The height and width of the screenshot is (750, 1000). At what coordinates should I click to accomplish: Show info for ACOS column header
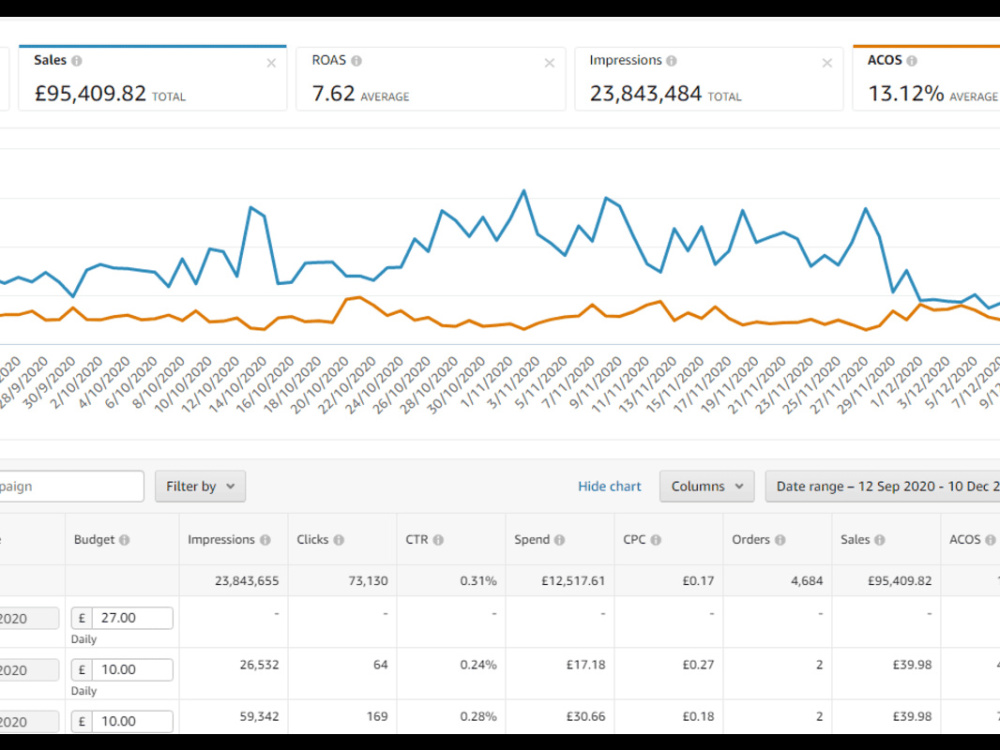click(990, 540)
